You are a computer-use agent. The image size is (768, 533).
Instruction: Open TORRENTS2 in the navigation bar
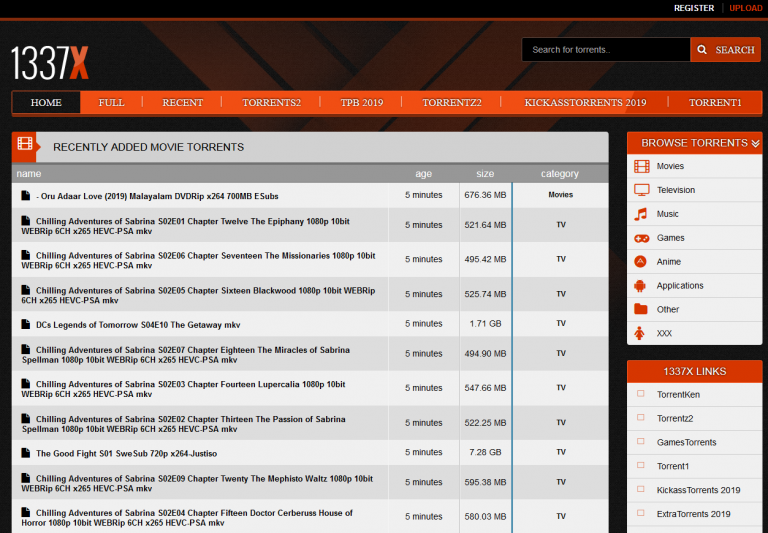[271, 102]
